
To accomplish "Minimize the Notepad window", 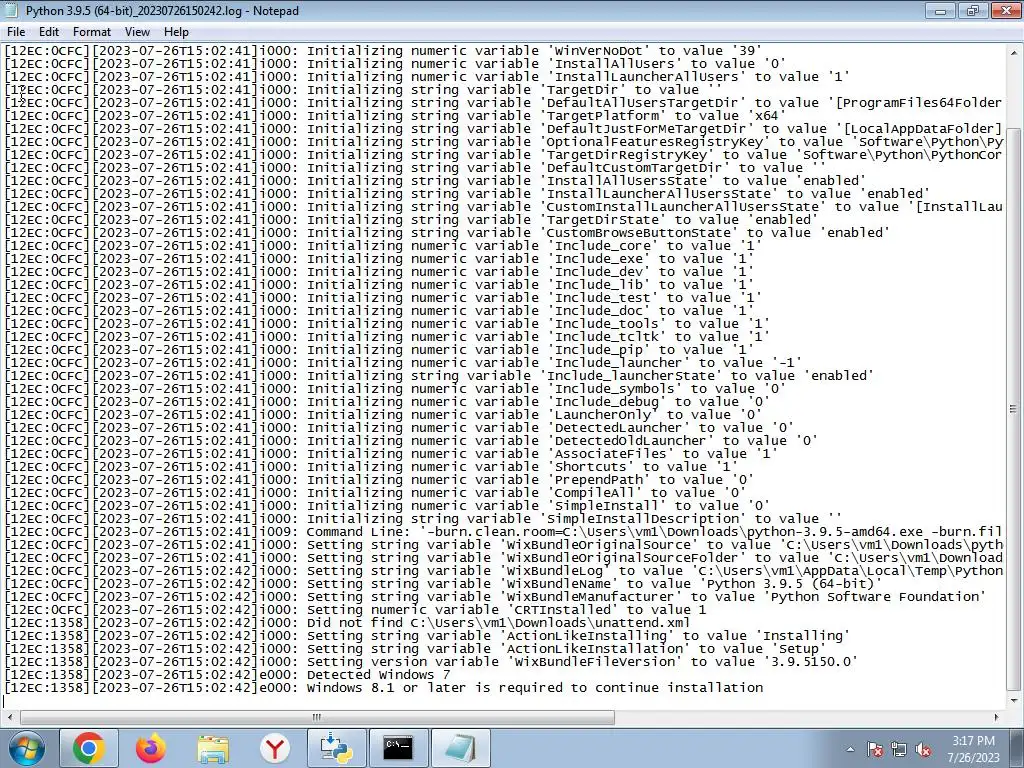I will pos(940,11).
